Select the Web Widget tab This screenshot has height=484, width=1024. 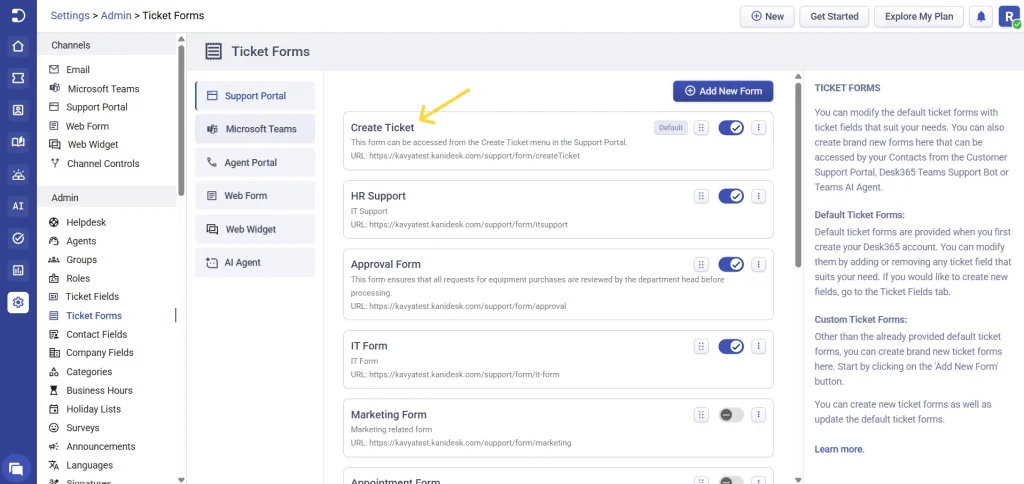click(255, 229)
